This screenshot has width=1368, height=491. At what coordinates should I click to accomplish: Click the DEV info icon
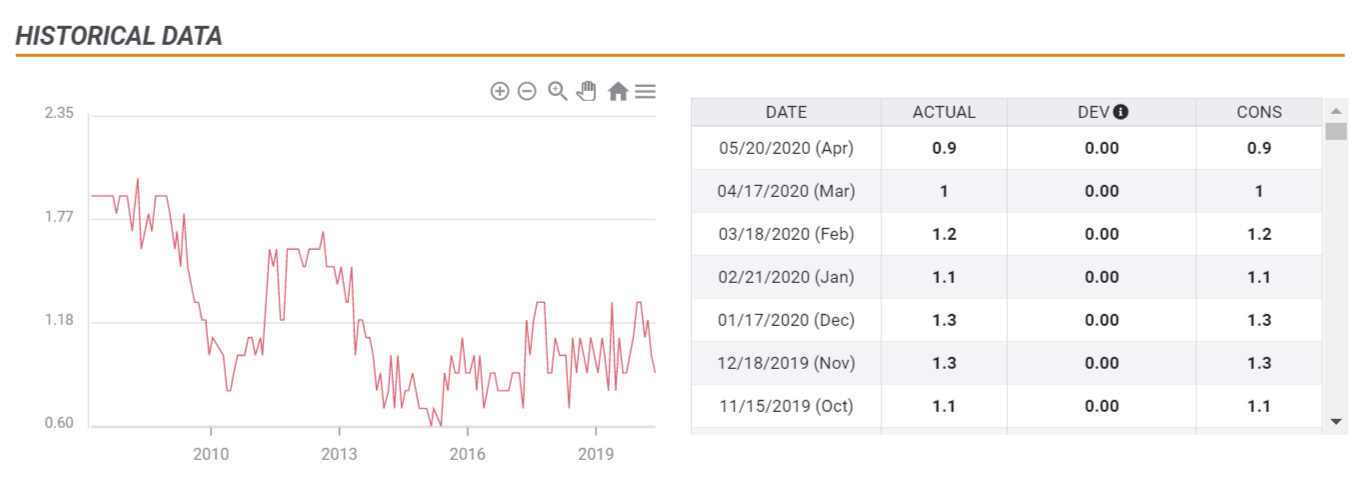click(x=1121, y=112)
